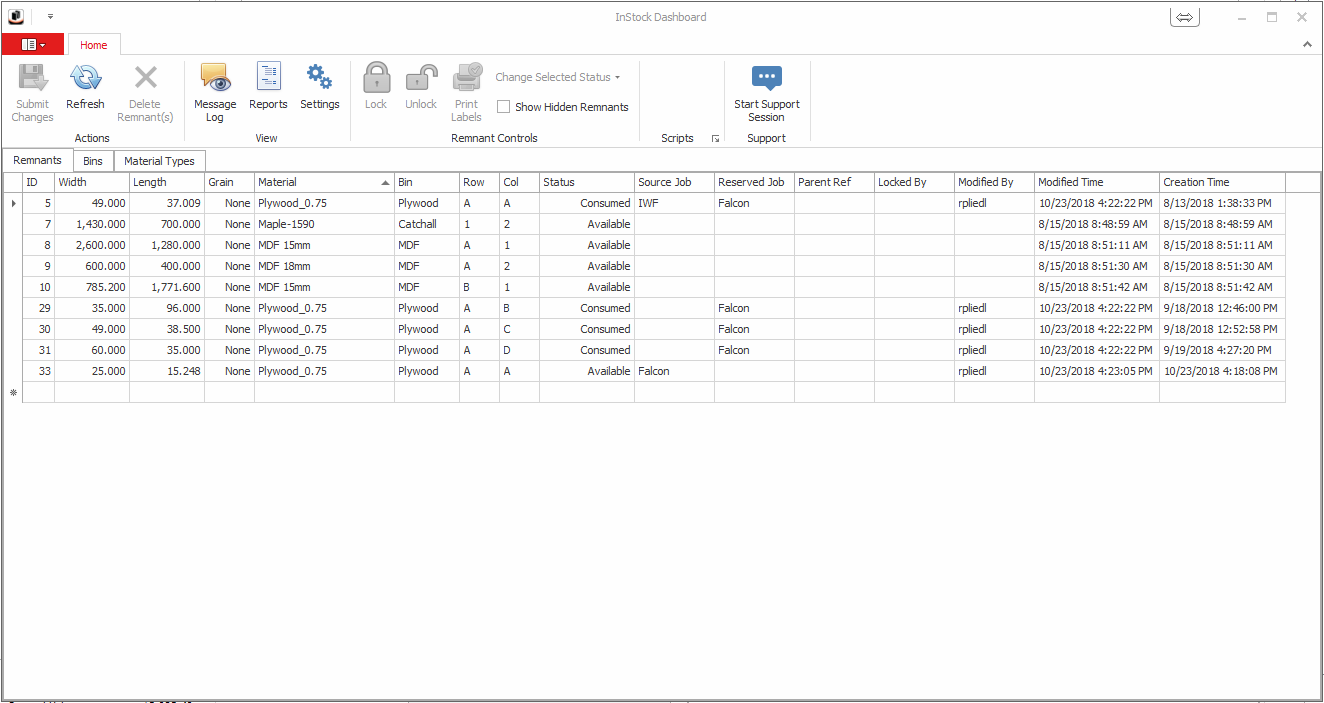Screen dimensions: 1324x703
Task: Start a support session
Action: [x=766, y=79]
